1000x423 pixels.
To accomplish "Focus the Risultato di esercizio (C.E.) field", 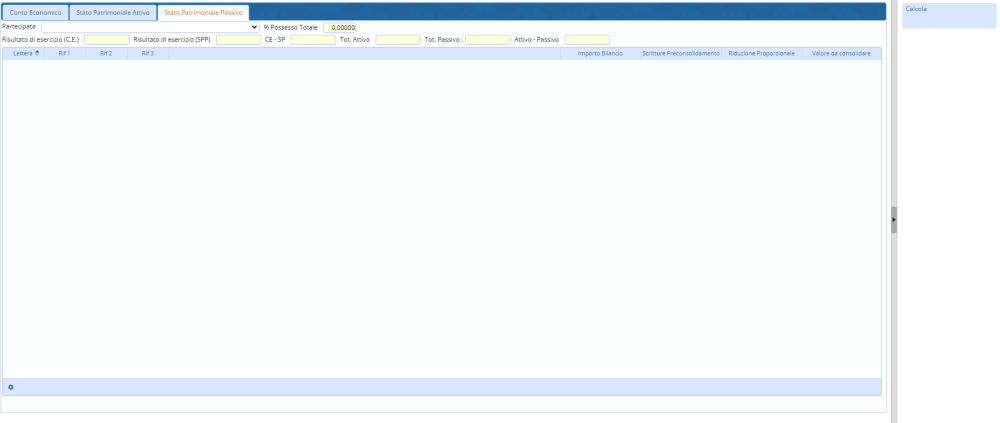I will click(107, 40).
